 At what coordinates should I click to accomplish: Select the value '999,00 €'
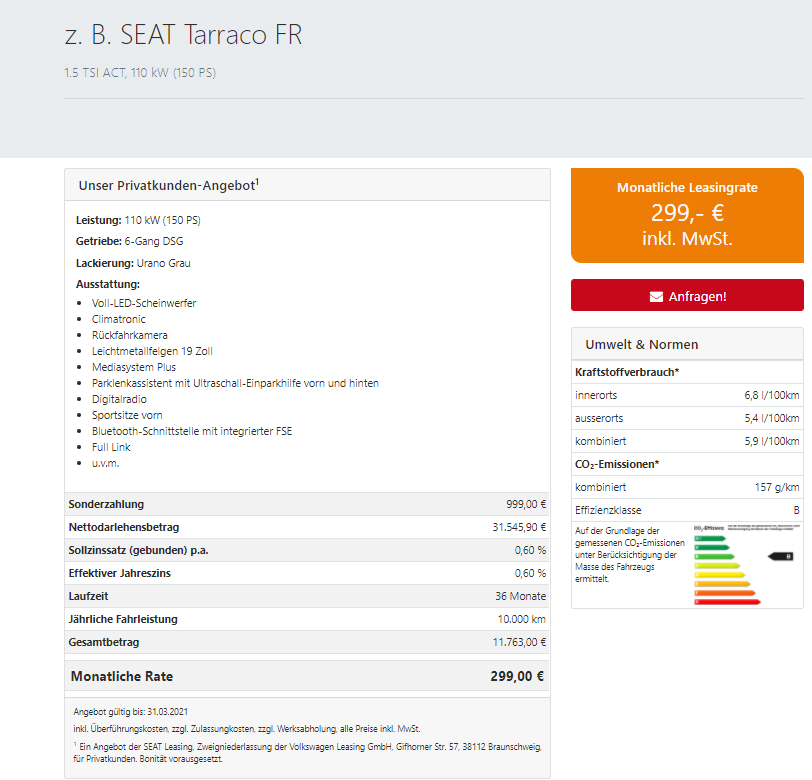coord(526,504)
